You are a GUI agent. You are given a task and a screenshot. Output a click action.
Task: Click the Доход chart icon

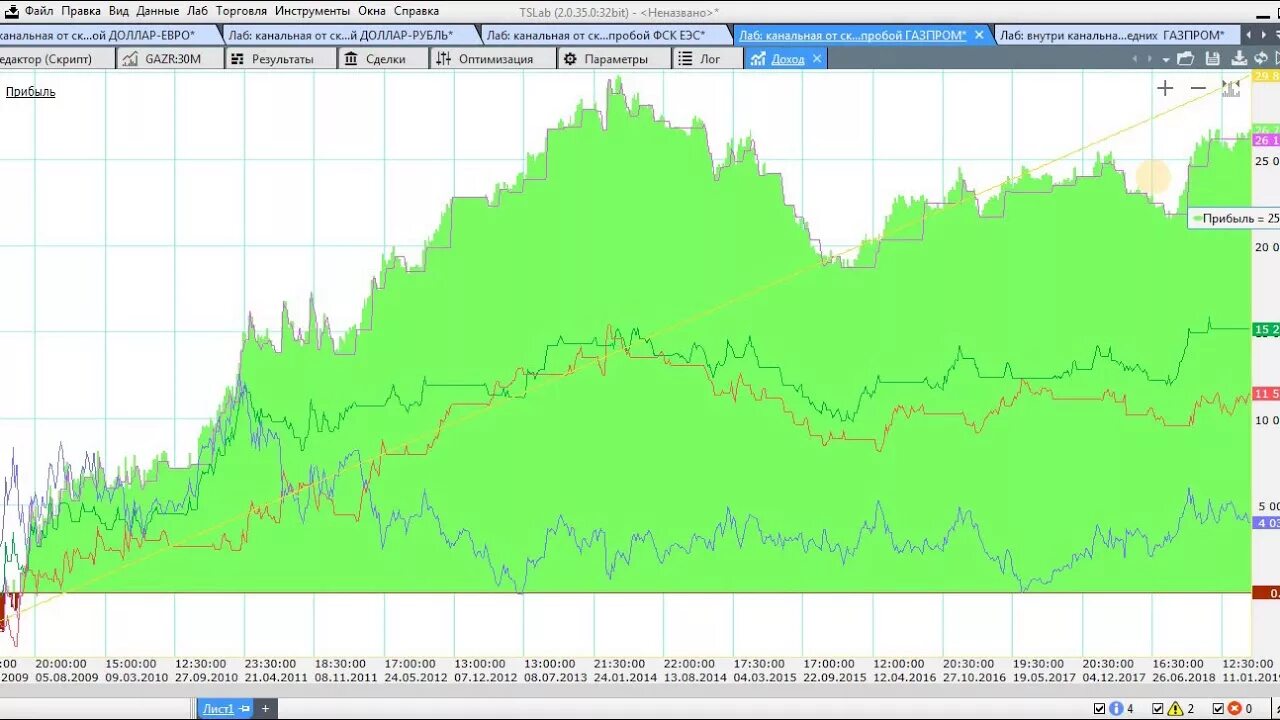(758, 59)
